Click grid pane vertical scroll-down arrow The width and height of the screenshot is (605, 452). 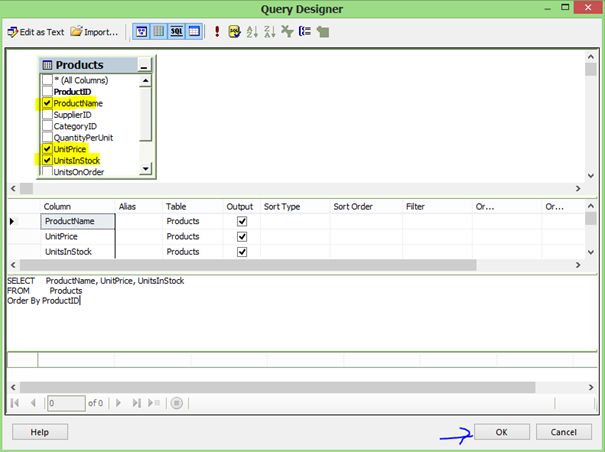pyautogui.click(x=591, y=252)
